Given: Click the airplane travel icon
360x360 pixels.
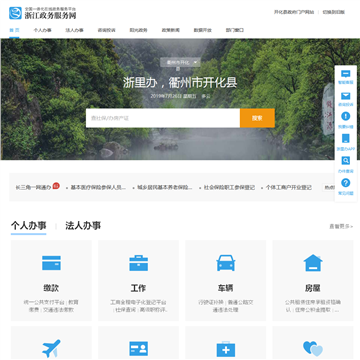Looking at the screenshot, I should 51,349.
